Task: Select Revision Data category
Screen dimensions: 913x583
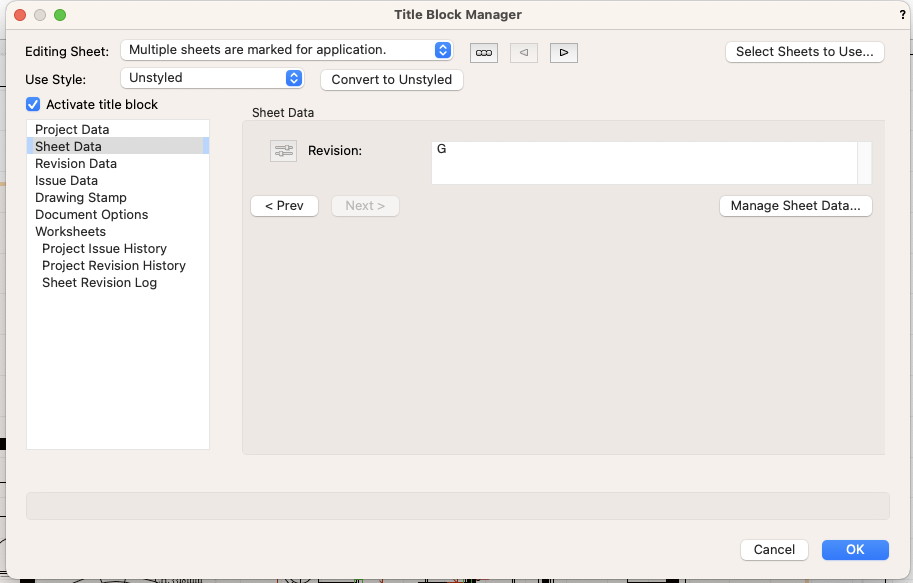Action: (76, 164)
